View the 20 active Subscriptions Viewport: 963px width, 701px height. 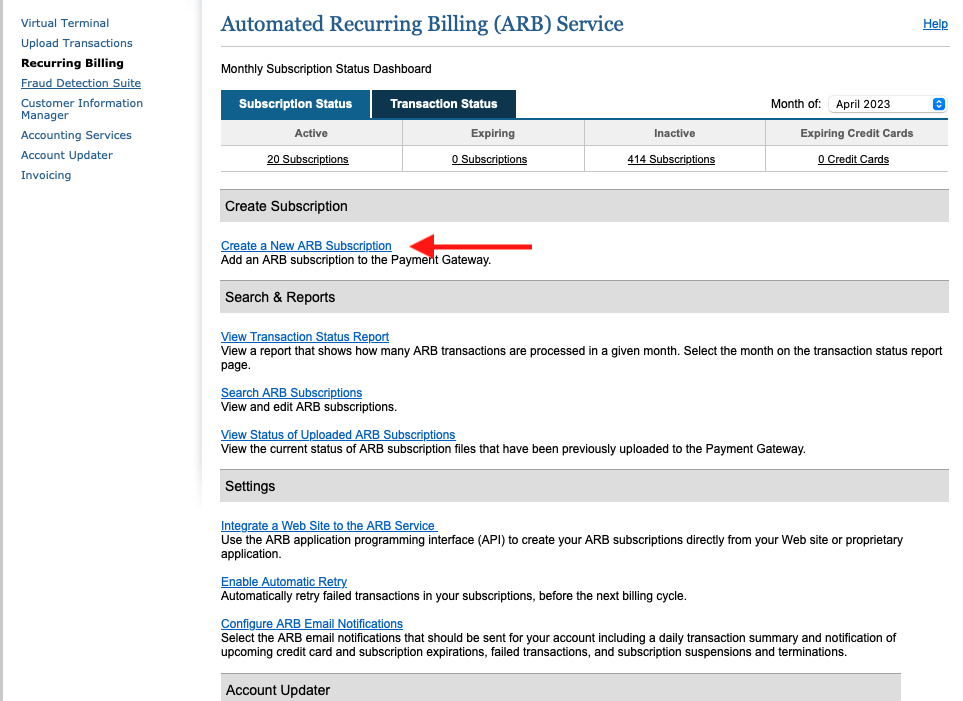tap(307, 159)
